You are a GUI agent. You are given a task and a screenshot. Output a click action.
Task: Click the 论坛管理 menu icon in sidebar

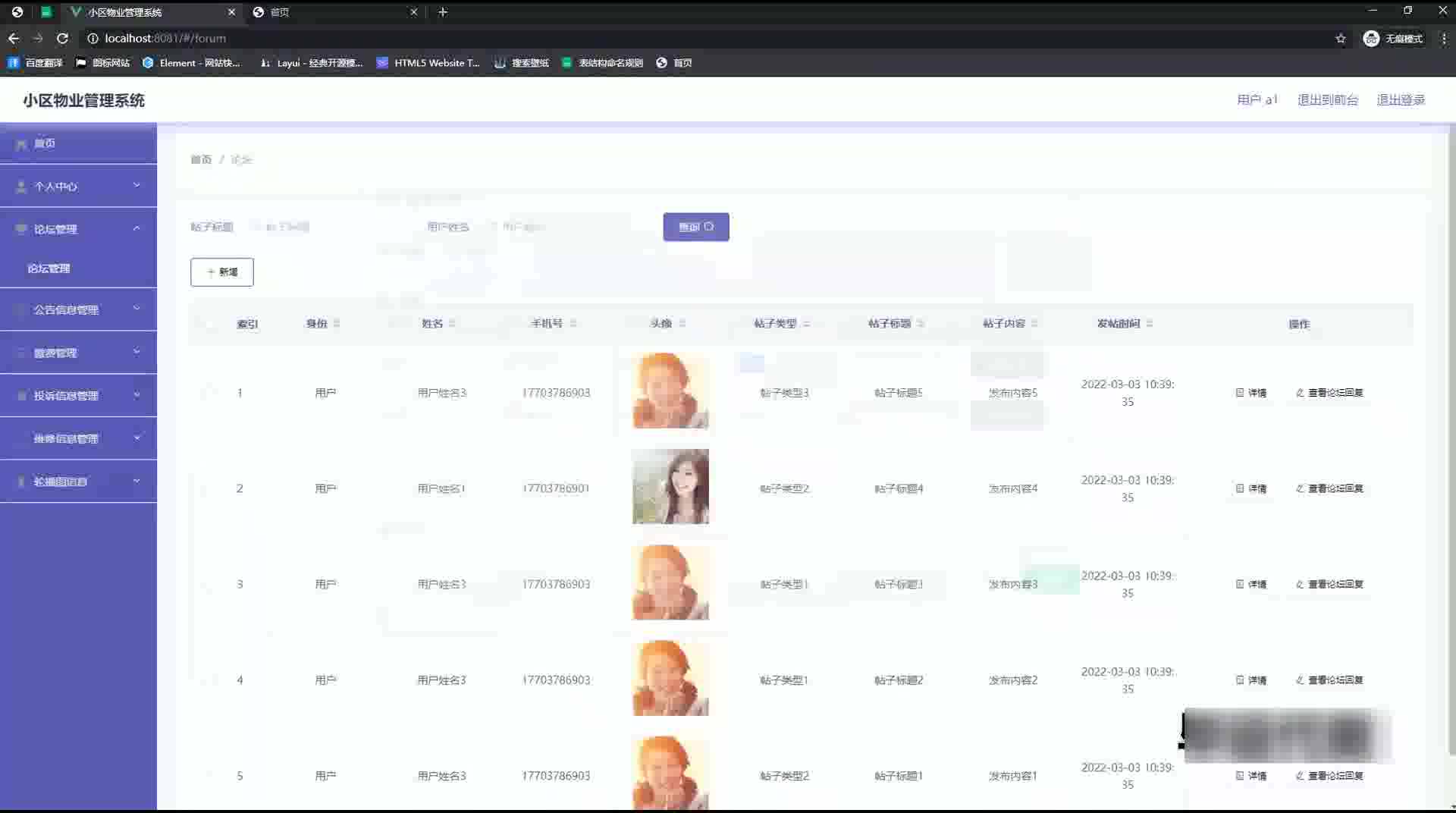21,229
